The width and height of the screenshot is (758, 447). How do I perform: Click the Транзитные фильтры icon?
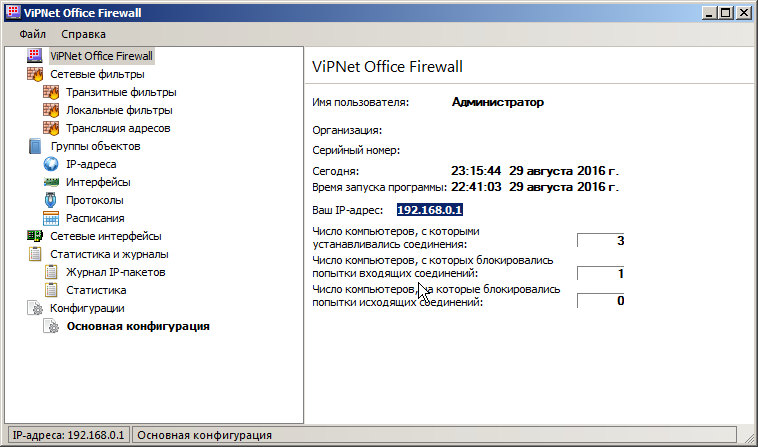click(51, 92)
